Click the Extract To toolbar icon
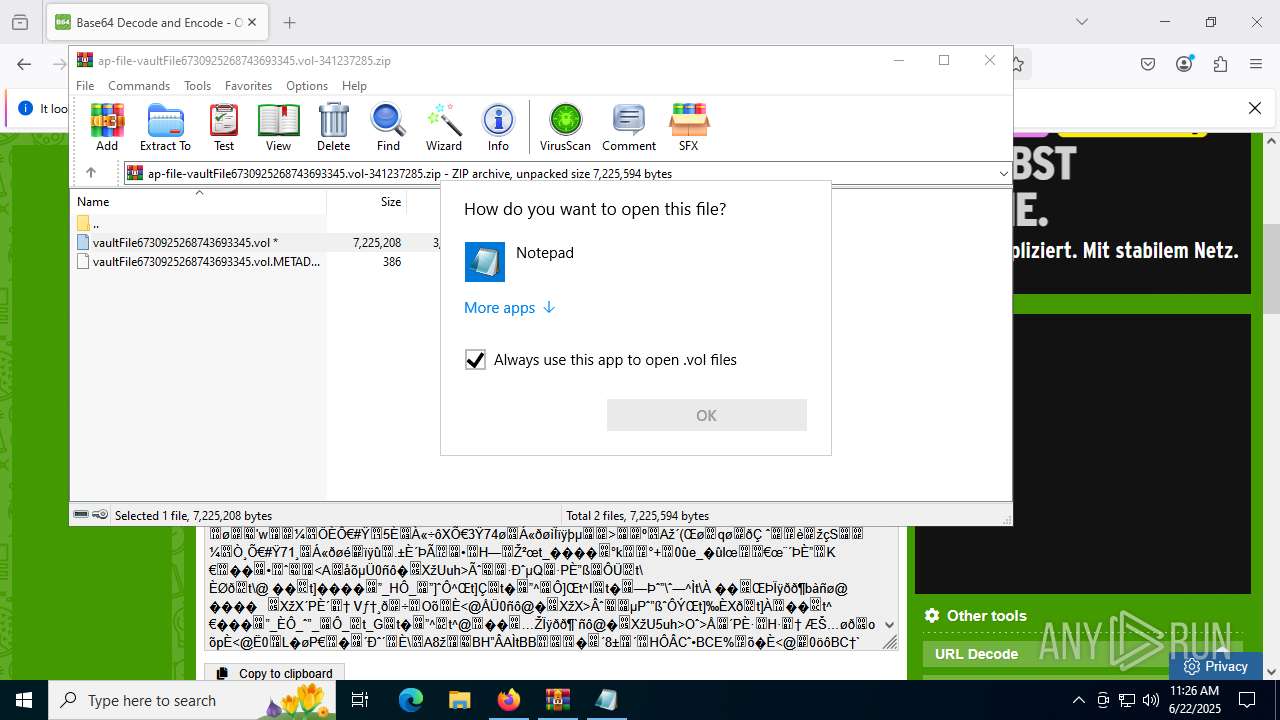 (x=165, y=127)
